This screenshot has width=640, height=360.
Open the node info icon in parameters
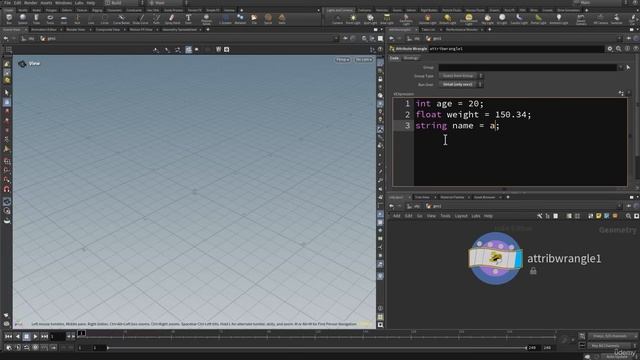627,49
